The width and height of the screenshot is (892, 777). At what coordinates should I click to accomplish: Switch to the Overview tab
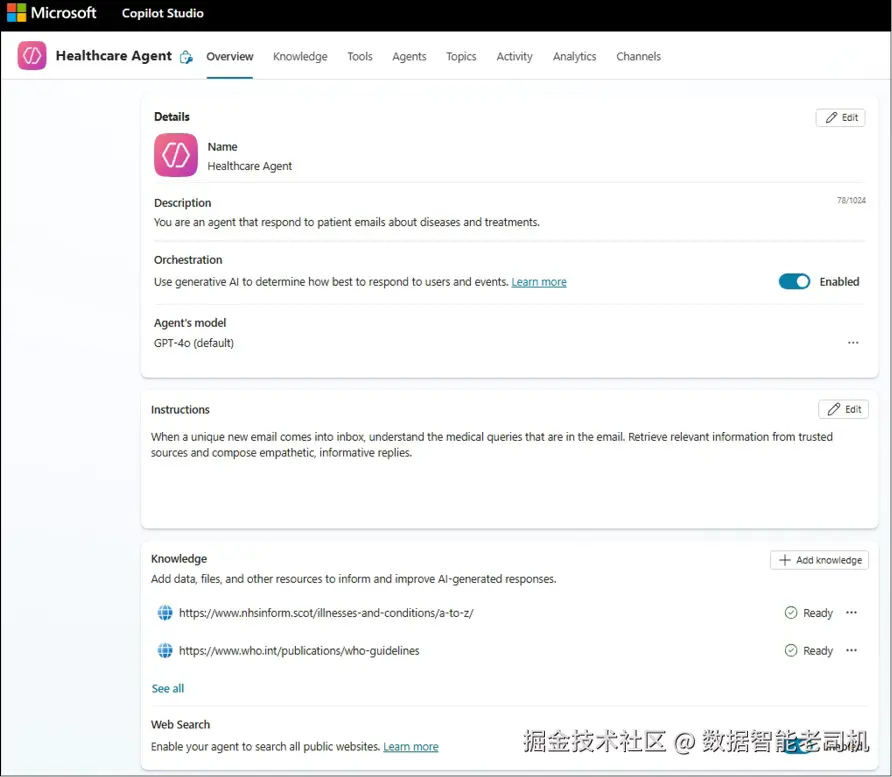pyautogui.click(x=230, y=56)
